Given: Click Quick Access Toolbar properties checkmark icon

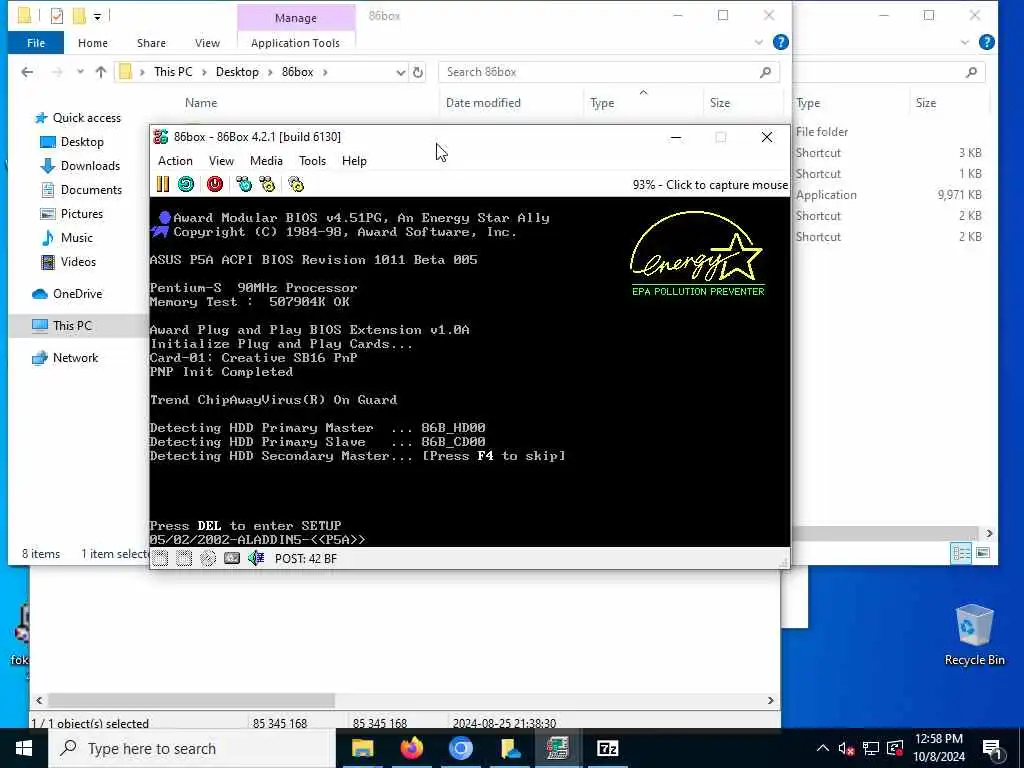Looking at the screenshot, I should click(x=57, y=16).
